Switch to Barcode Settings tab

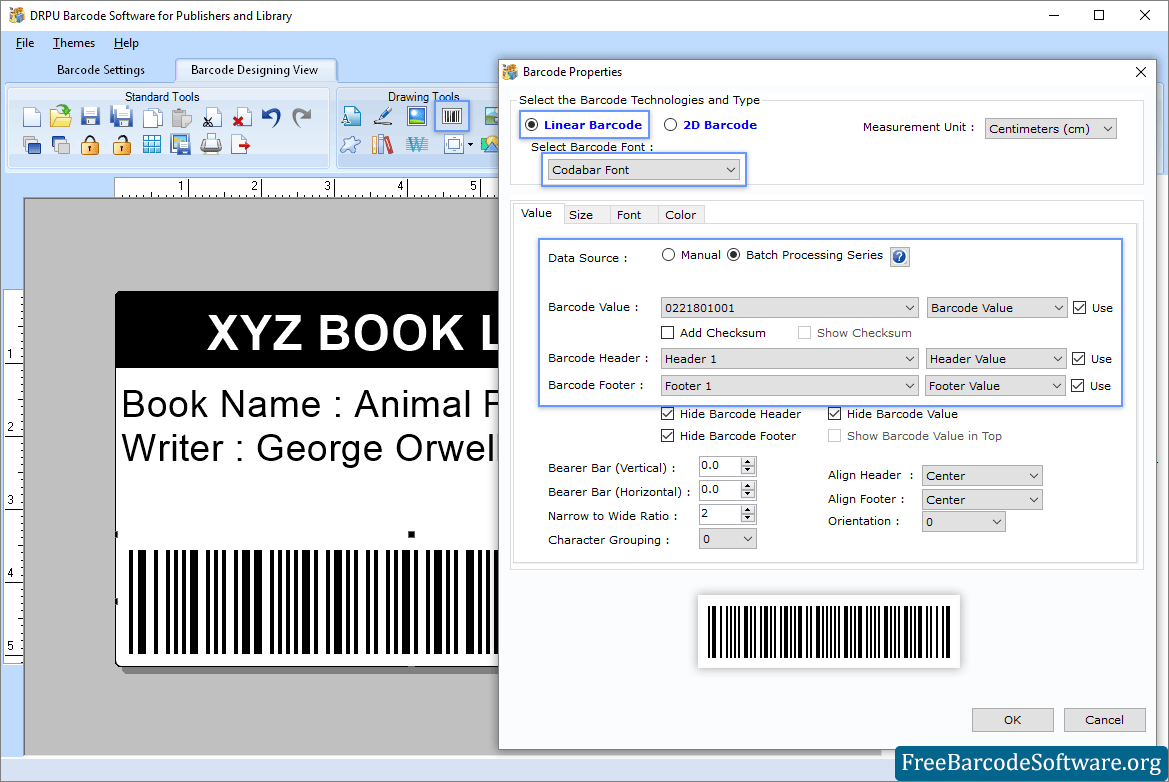click(x=101, y=69)
